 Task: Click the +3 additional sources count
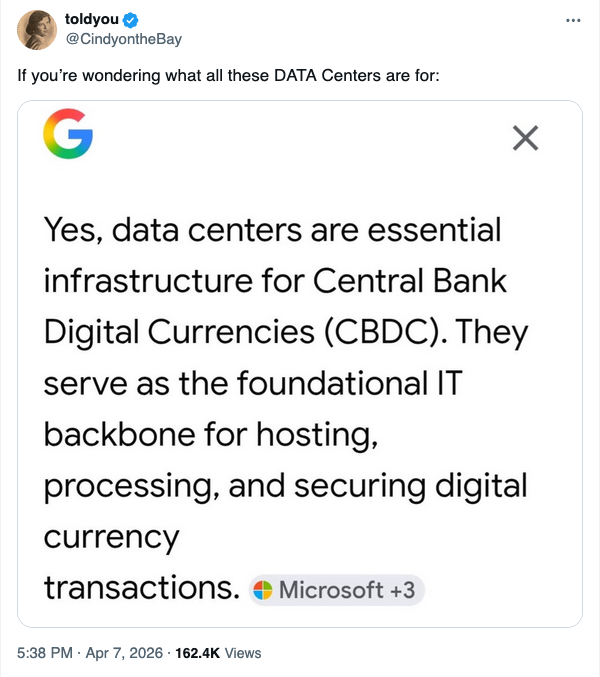coord(401,590)
